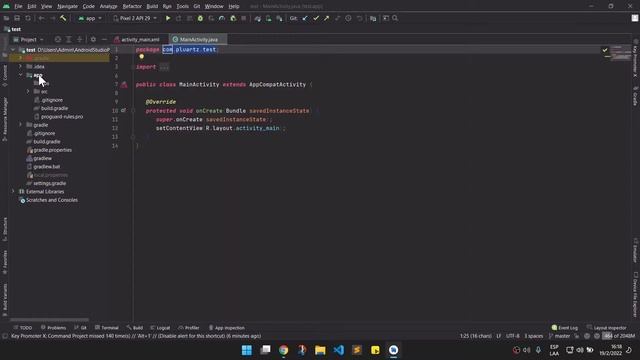Click the Sync/reload toolbar icon

click(28, 18)
